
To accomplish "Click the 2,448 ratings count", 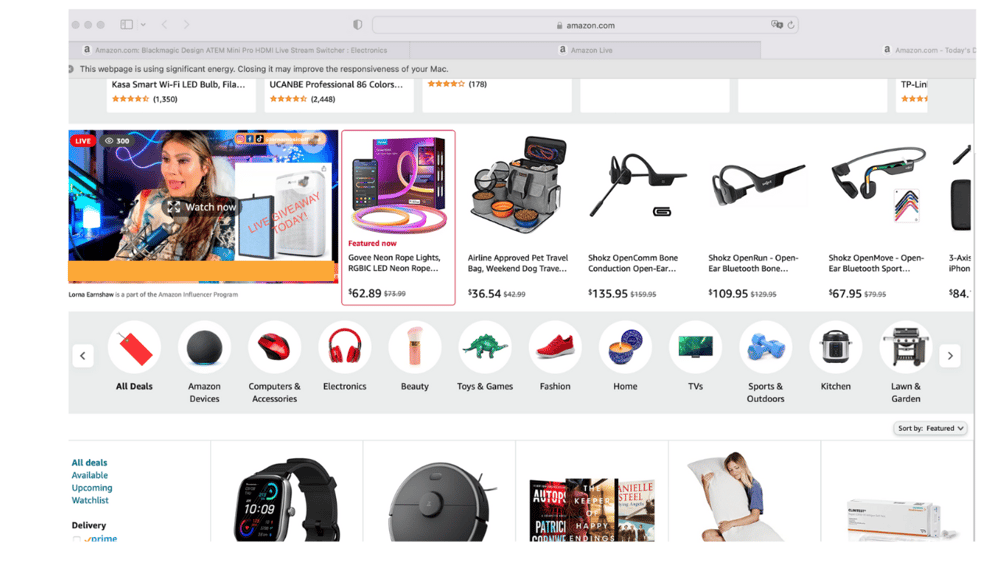I will [x=323, y=99].
